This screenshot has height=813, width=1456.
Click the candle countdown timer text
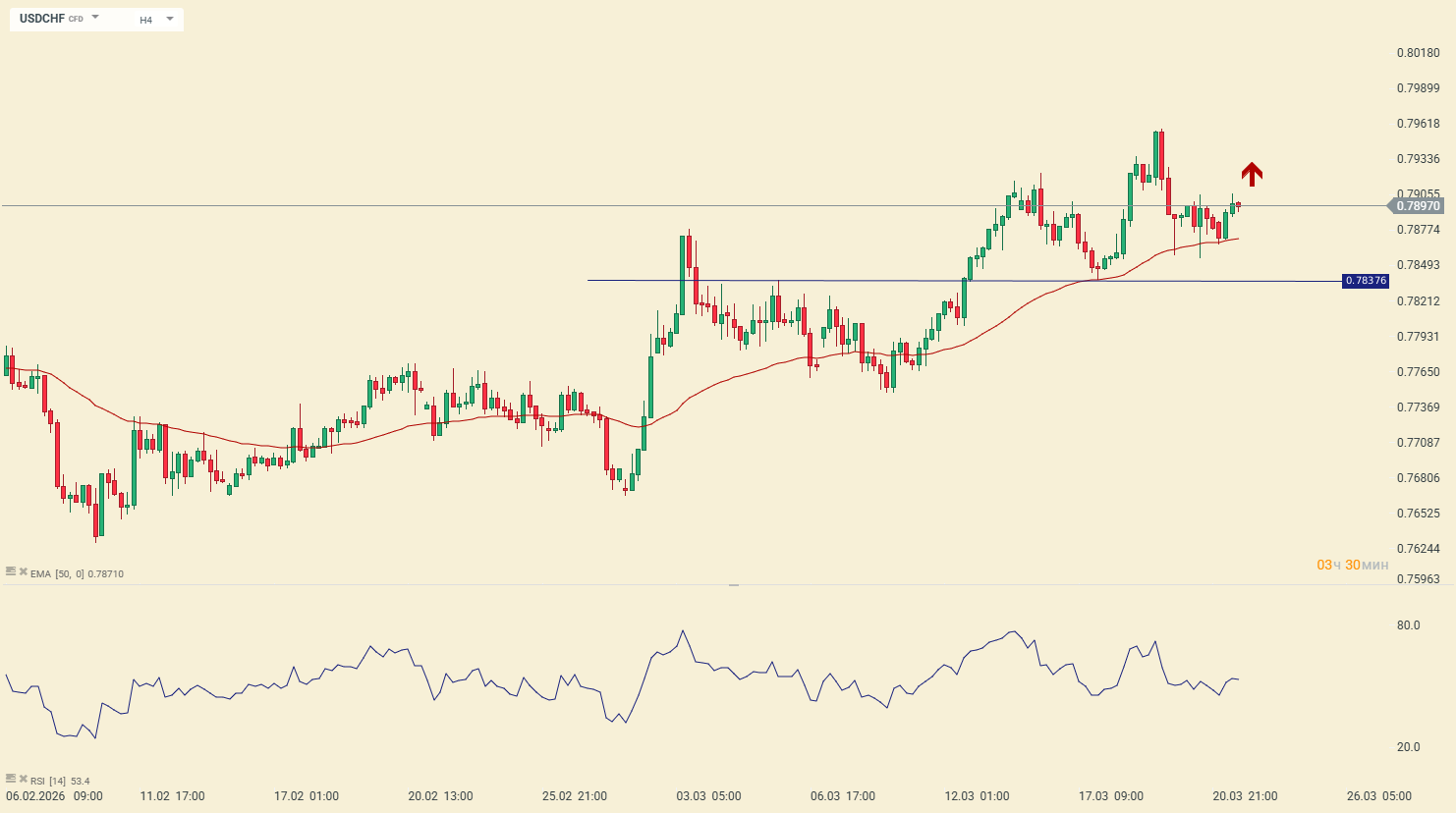[1353, 565]
